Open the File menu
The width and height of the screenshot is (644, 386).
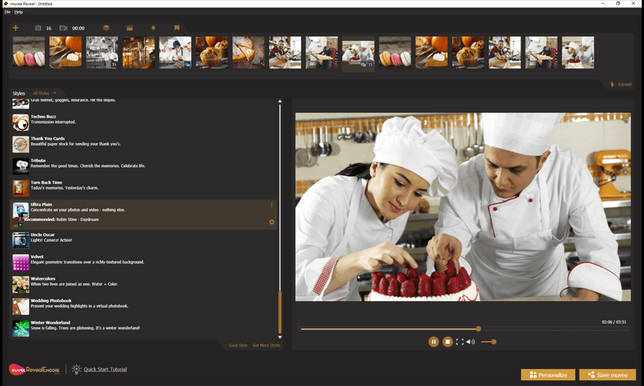click(8, 12)
